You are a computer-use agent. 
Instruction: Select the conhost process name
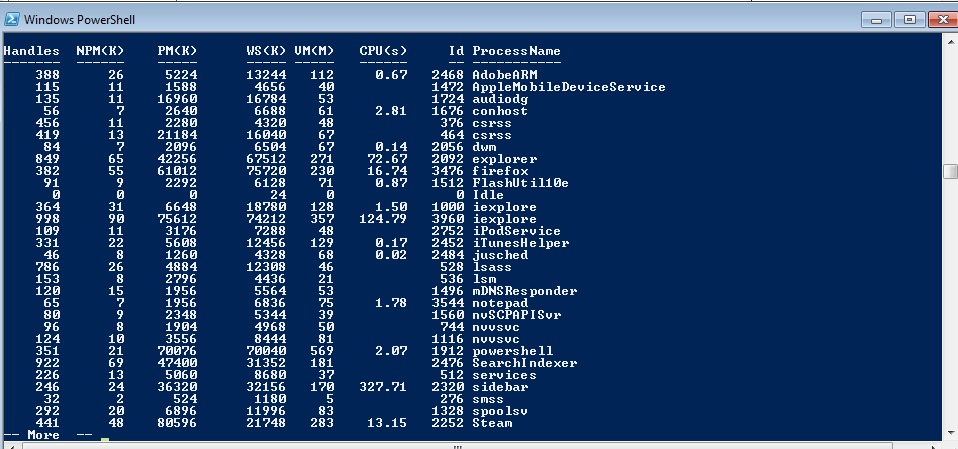pyautogui.click(x=500, y=111)
